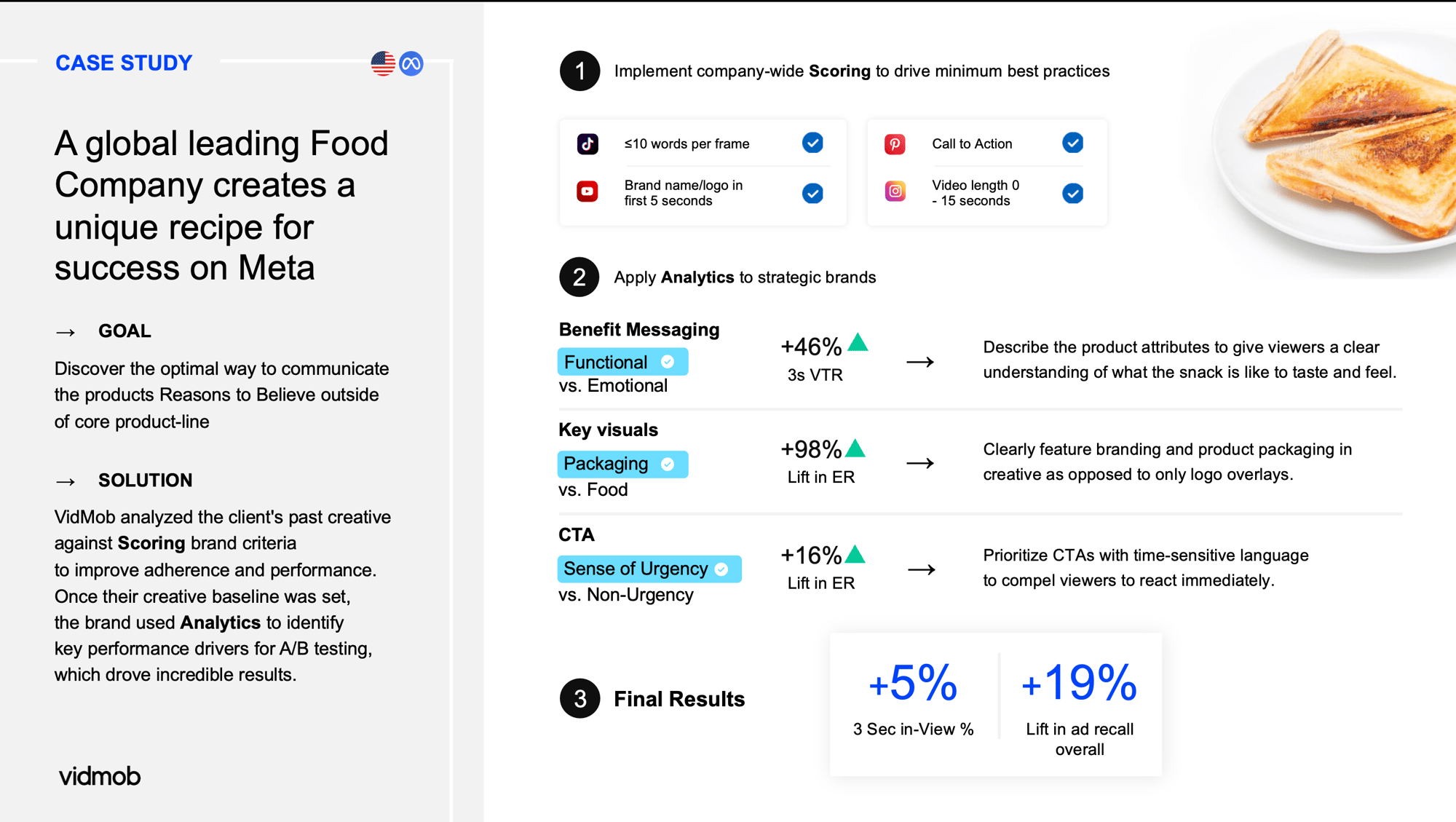This screenshot has width=1456, height=822.
Task: Click the green triangle beside +46%
Action: pos(858,342)
